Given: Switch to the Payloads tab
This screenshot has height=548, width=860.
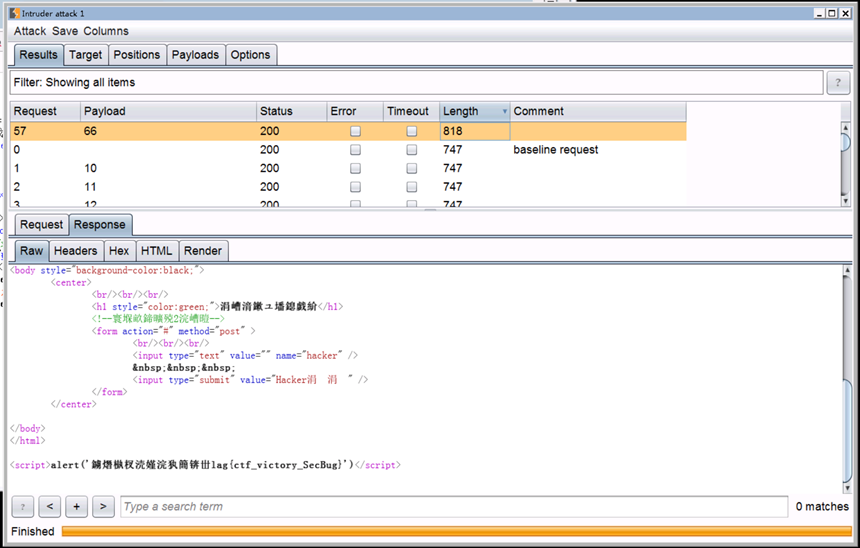Looking at the screenshot, I should click(195, 55).
